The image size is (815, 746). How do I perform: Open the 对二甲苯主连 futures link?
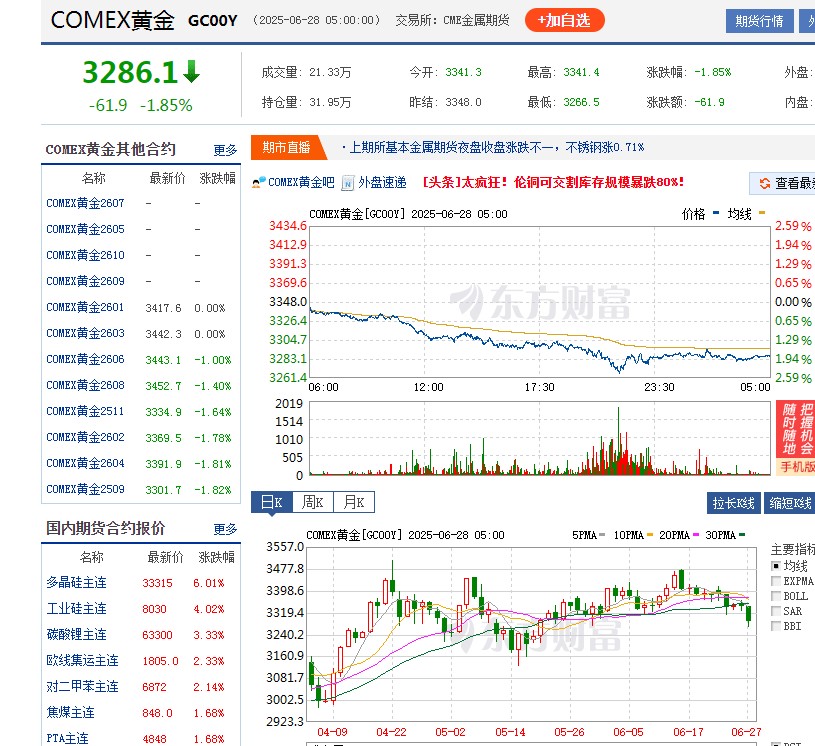click(x=83, y=687)
